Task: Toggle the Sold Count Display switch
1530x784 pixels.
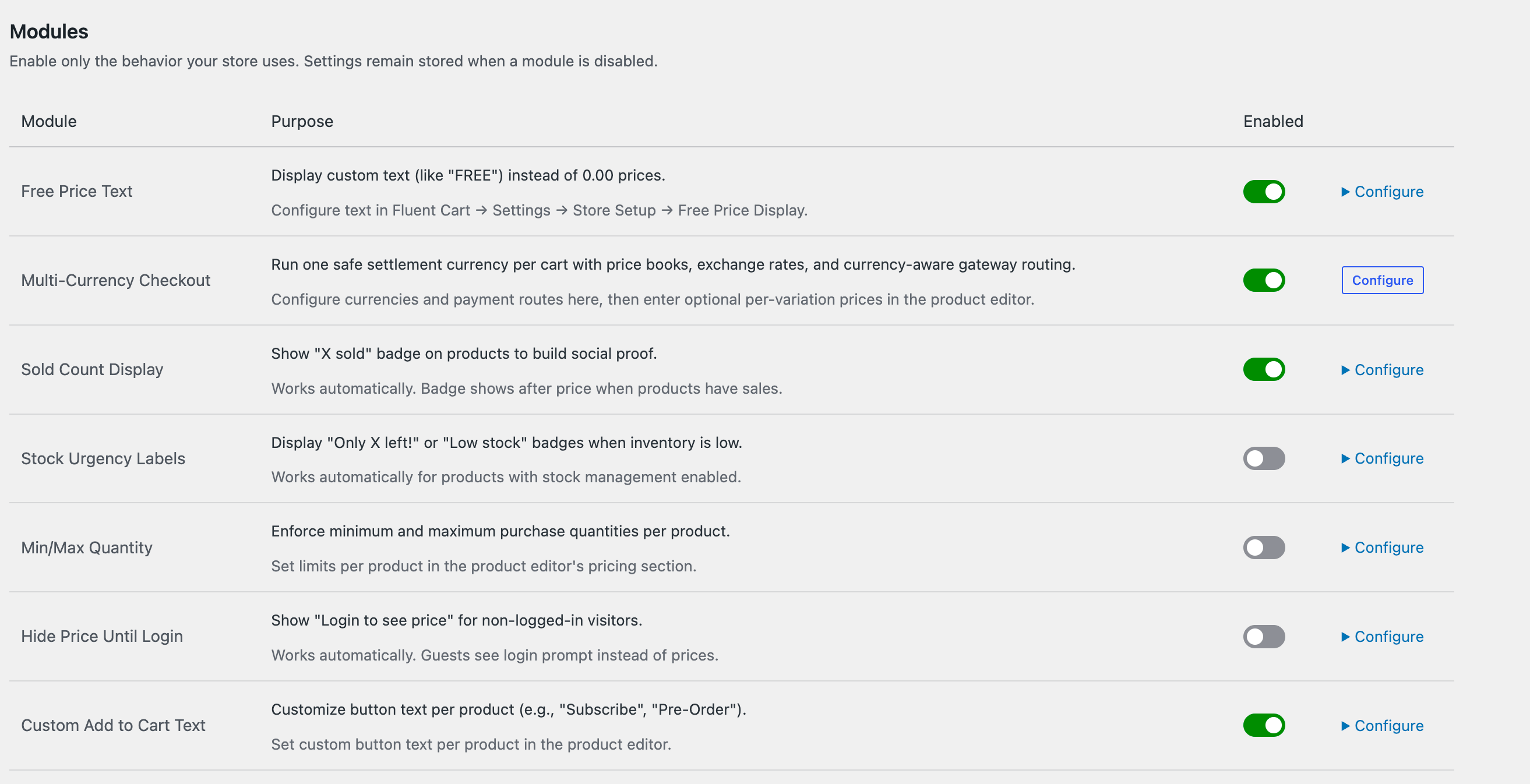Action: (1264, 369)
